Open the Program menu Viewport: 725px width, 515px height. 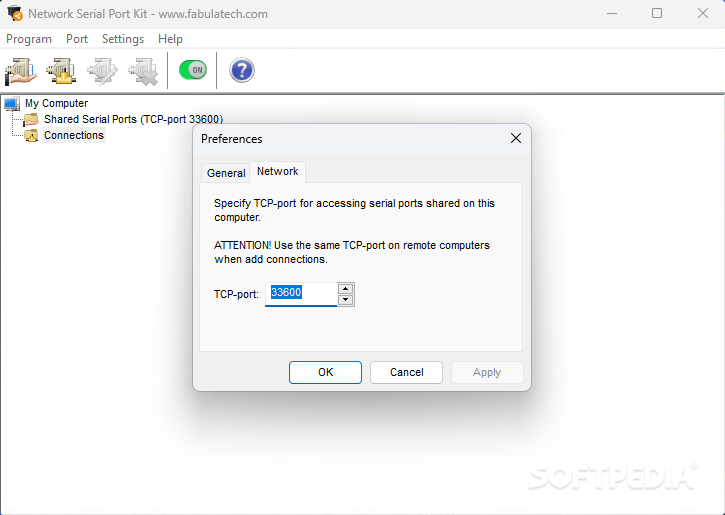29,39
